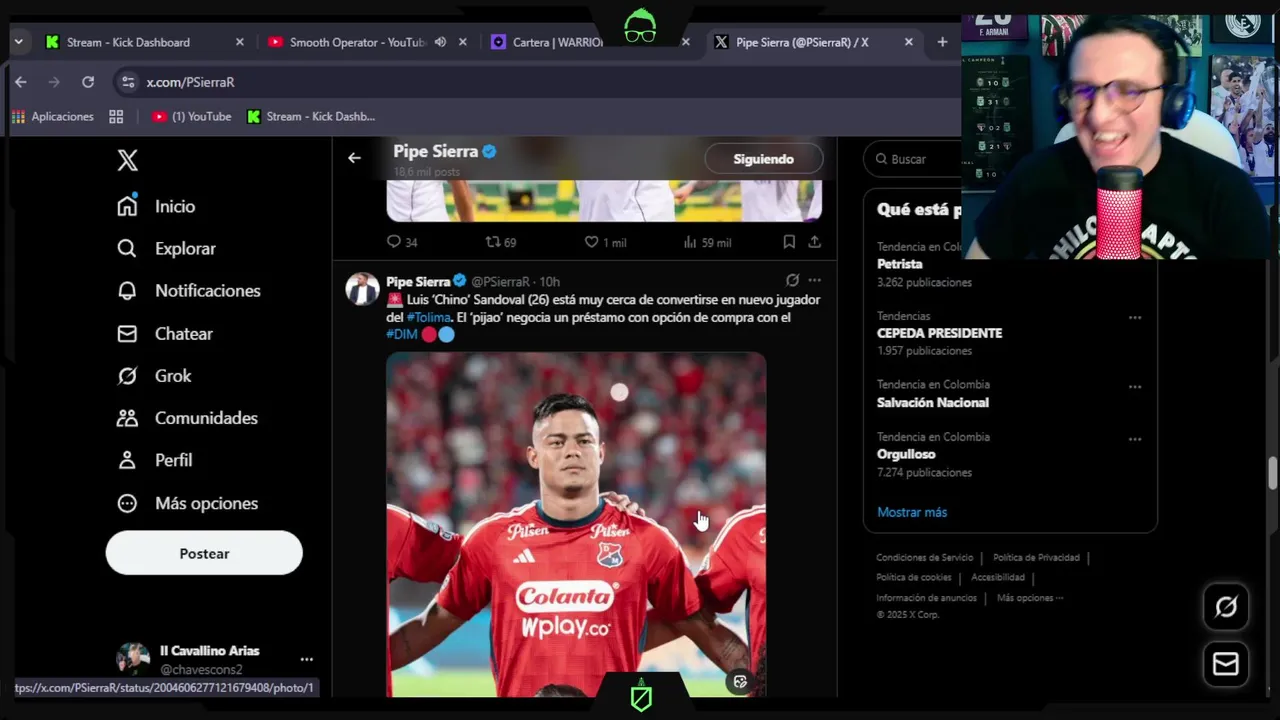Viewport: 1280px width, 720px height.
Task: Click browser forward button
Action: tap(54, 82)
